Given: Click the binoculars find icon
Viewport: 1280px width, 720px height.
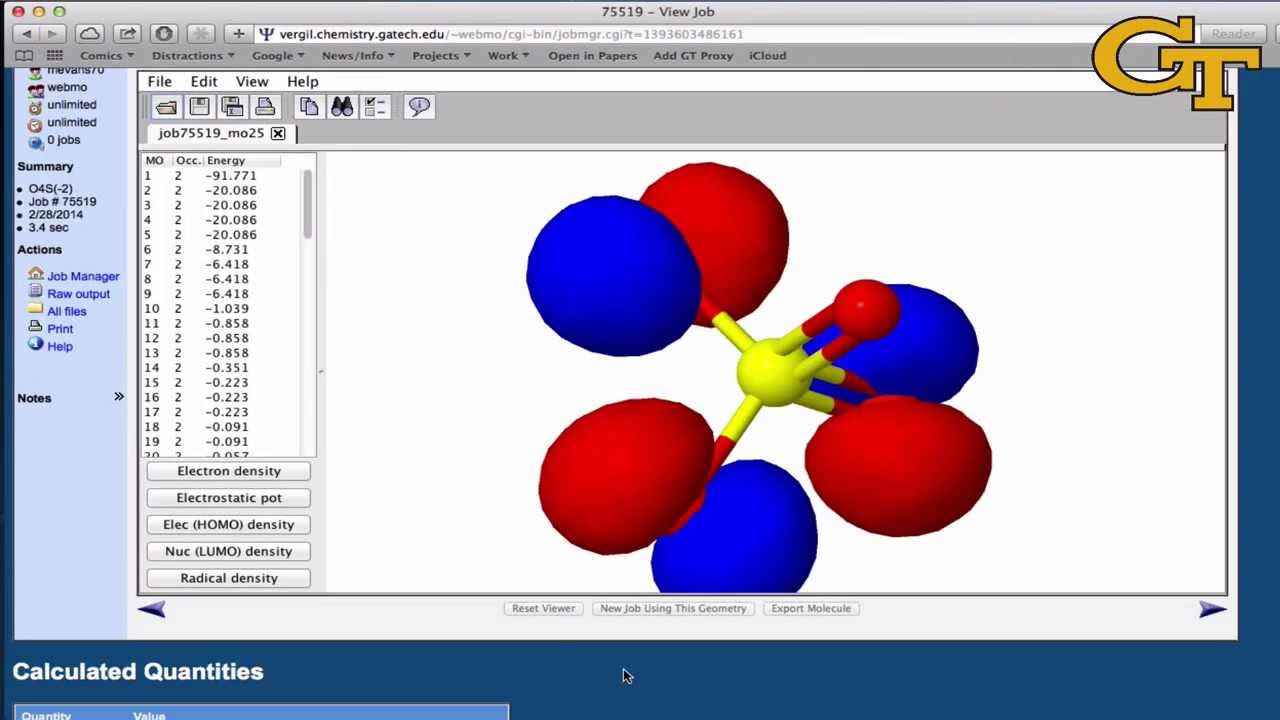Looking at the screenshot, I should [342, 107].
